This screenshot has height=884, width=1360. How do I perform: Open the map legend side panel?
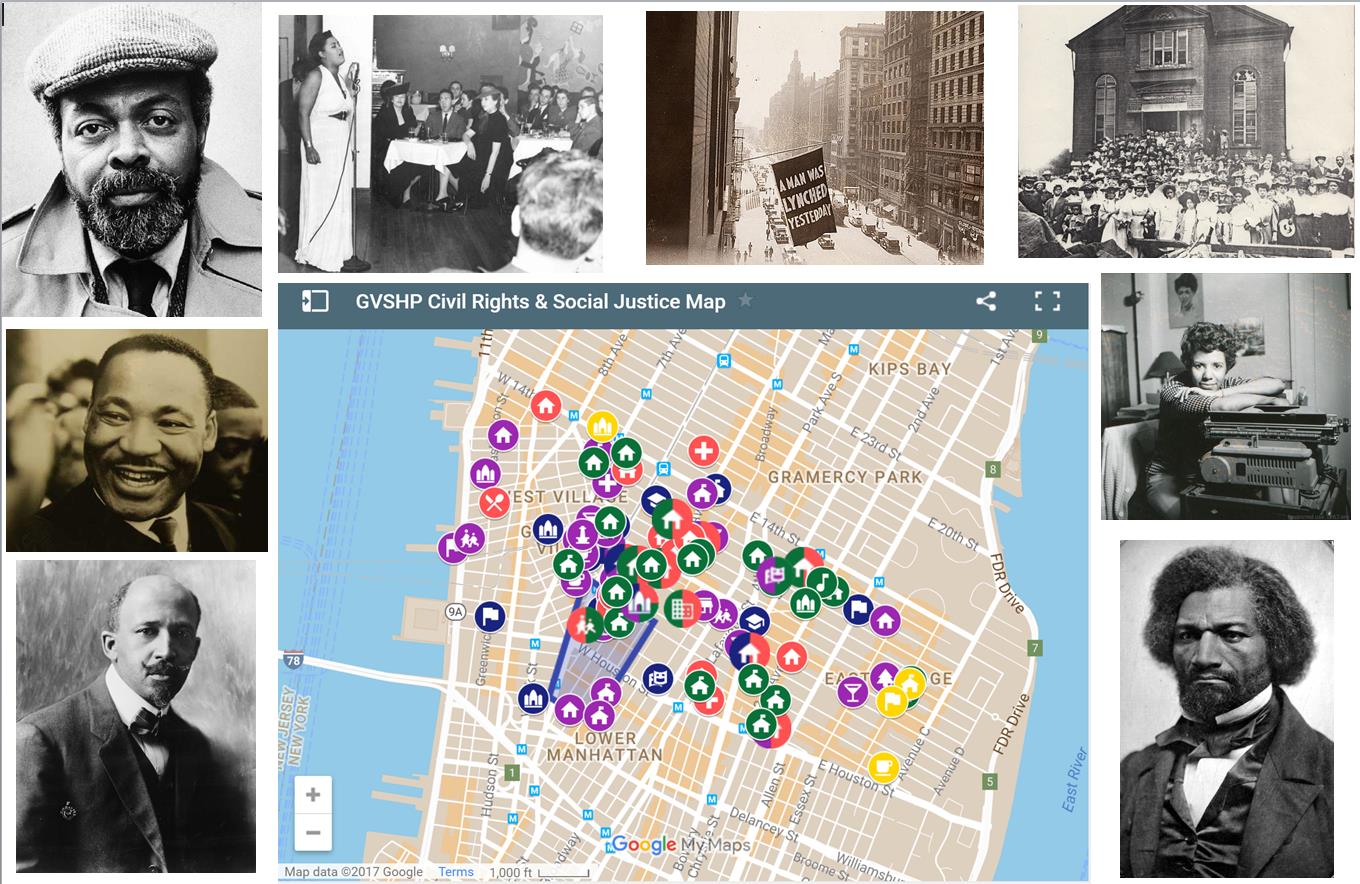tap(313, 301)
